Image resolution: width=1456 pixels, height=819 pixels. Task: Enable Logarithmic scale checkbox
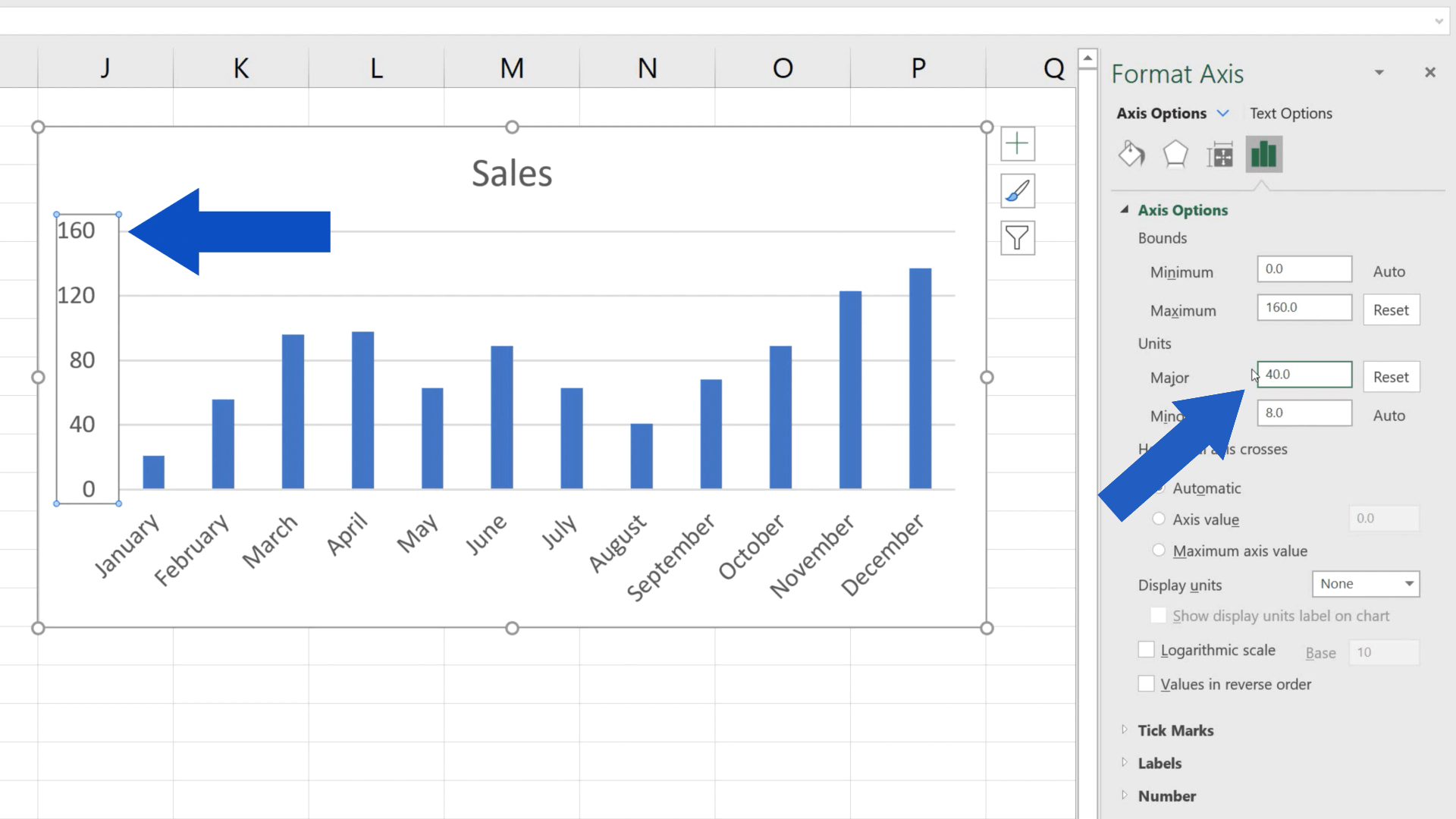point(1146,650)
